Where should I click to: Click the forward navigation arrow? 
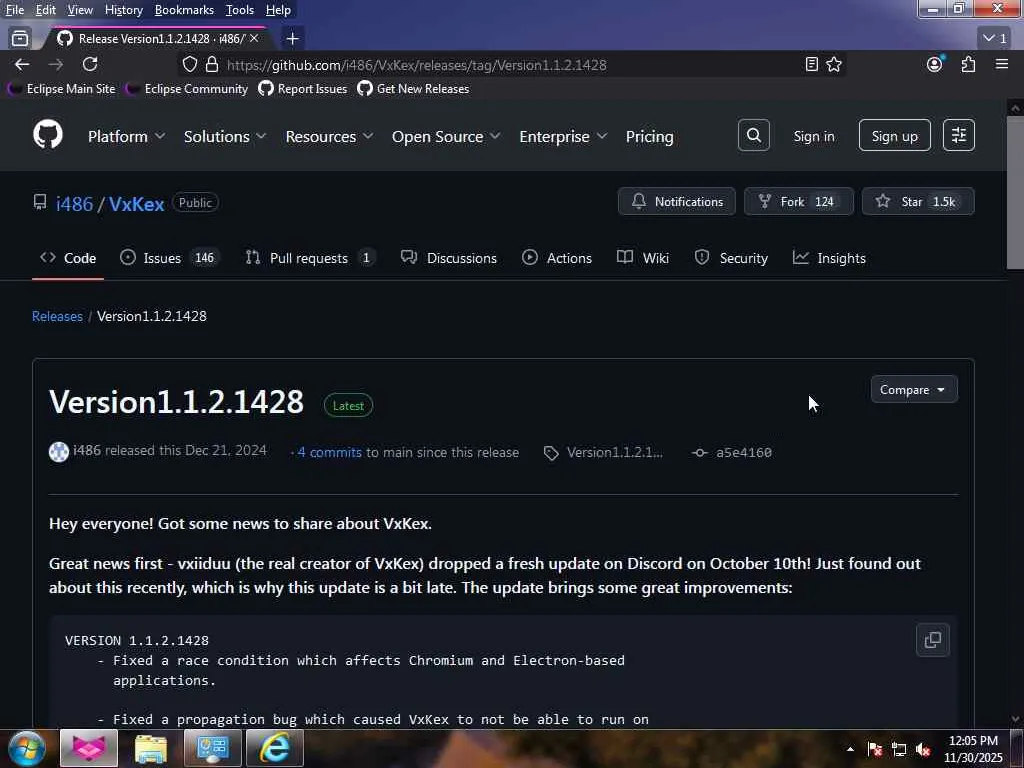pos(56,64)
